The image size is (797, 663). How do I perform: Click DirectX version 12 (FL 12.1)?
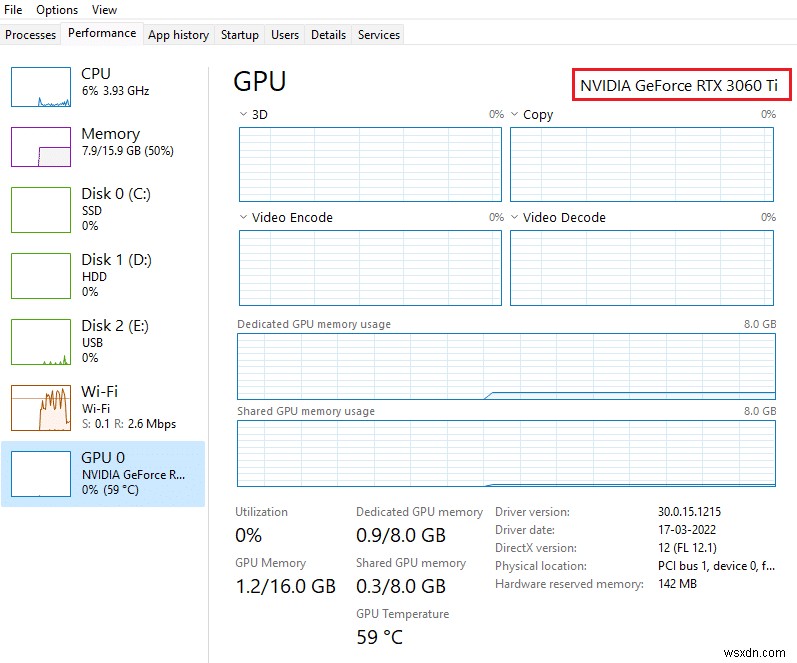(687, 548)
